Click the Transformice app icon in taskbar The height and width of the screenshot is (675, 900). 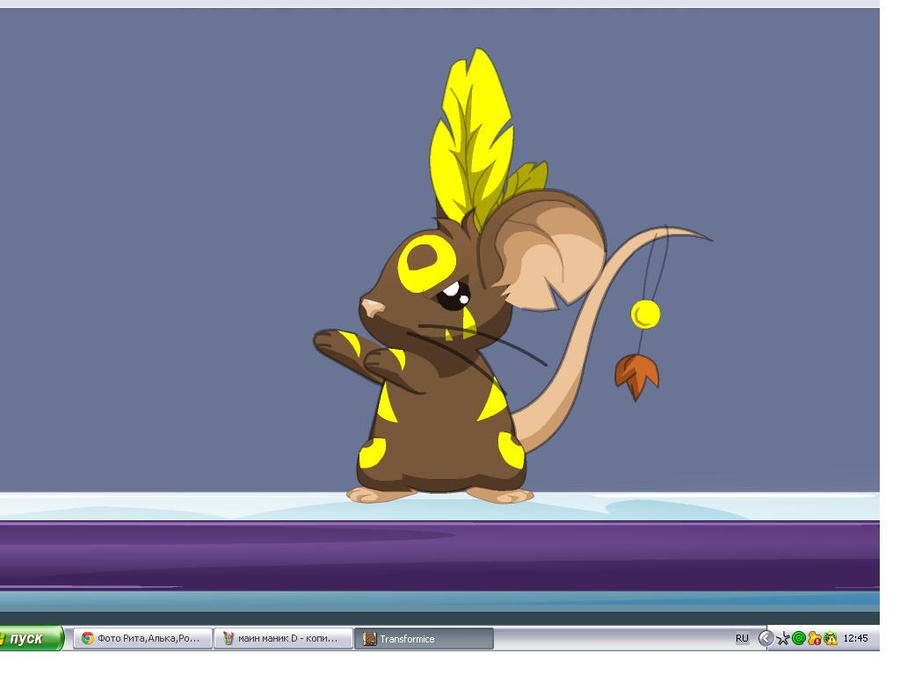tap(370, 638)
